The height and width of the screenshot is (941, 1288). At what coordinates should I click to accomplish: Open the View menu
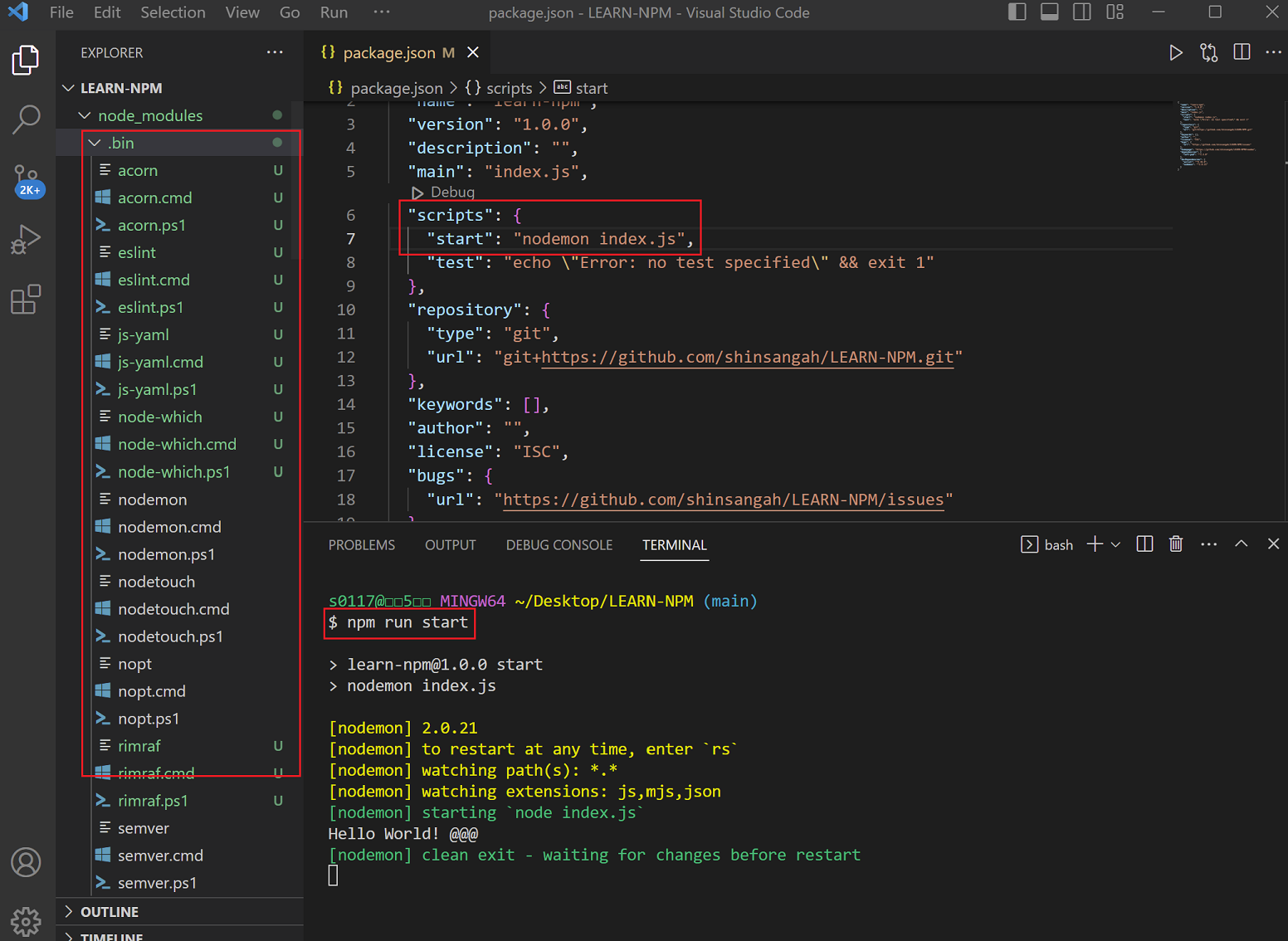(x=242, y=12)
